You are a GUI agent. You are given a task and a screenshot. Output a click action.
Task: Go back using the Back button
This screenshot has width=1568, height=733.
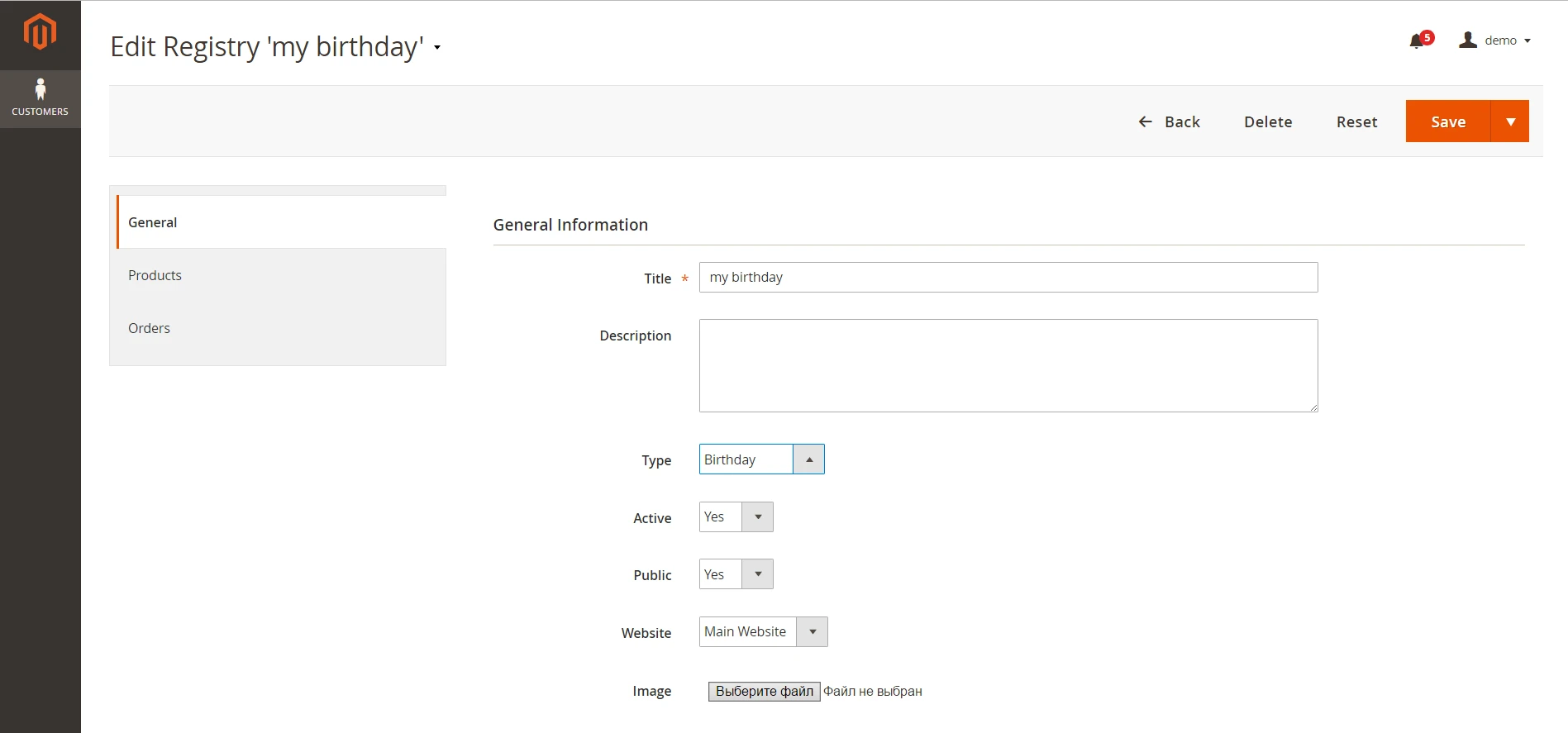[1170, 121]
